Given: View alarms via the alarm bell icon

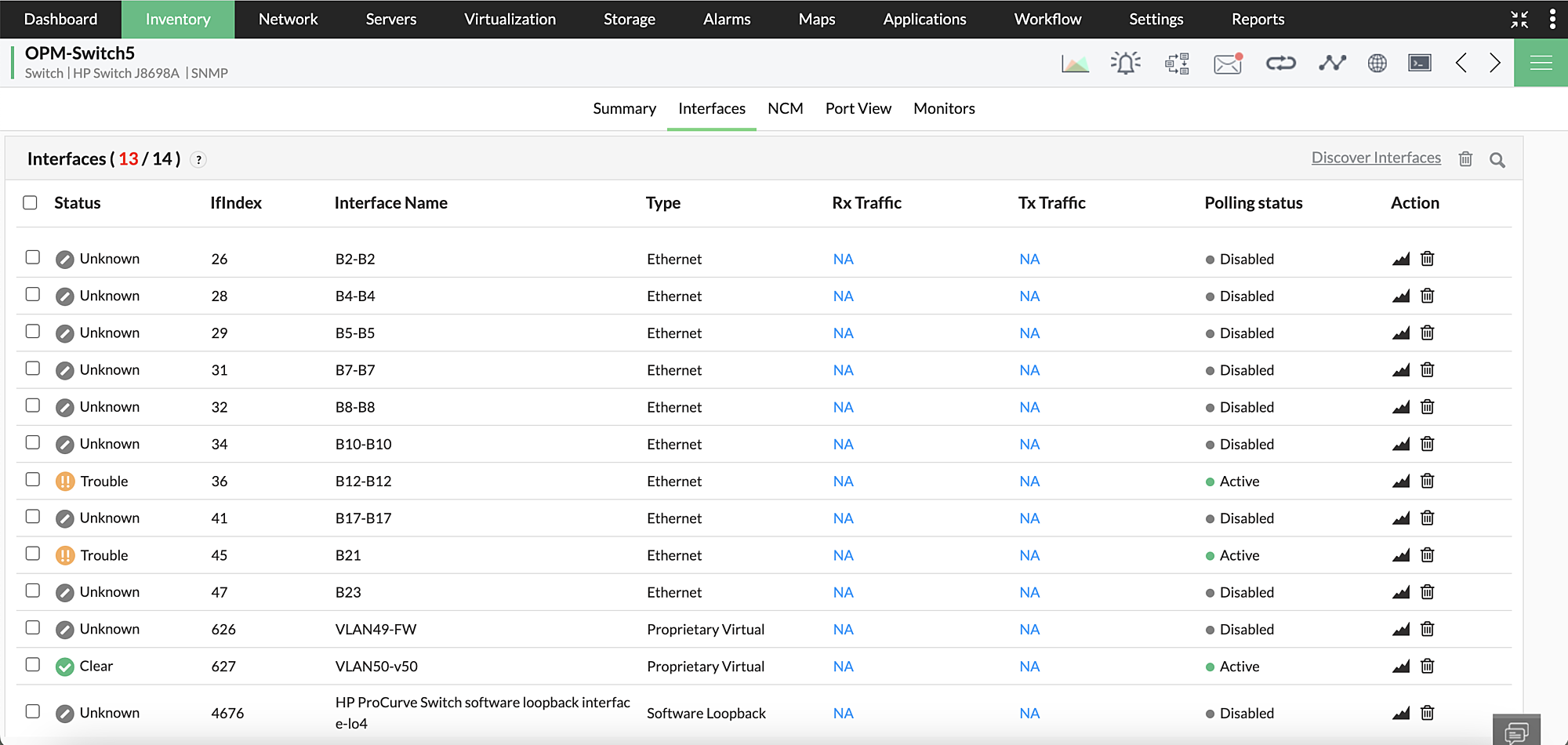Looking at the screenshot, I should coord(1126,63).
